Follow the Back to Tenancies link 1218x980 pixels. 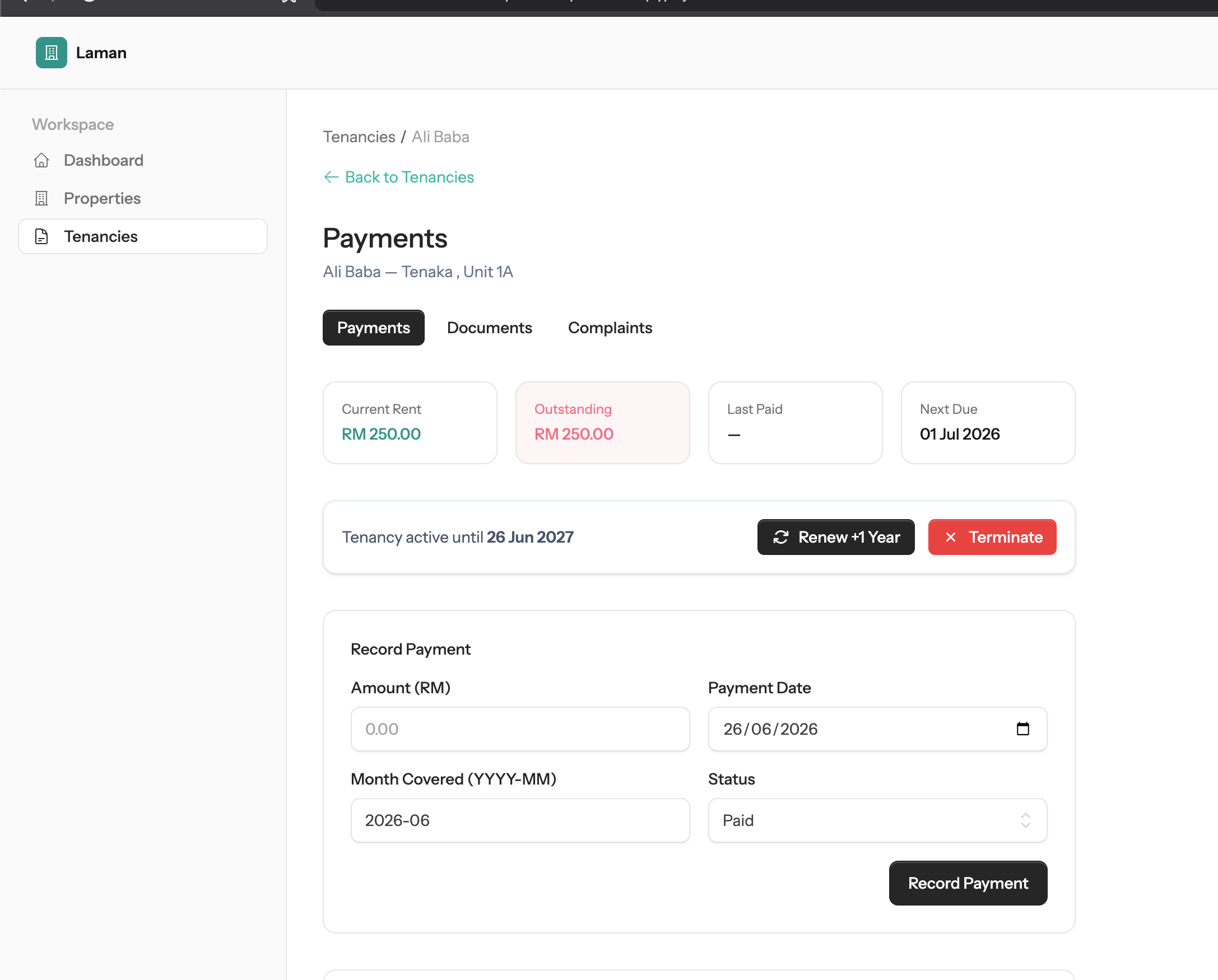(x=399, y=178)
